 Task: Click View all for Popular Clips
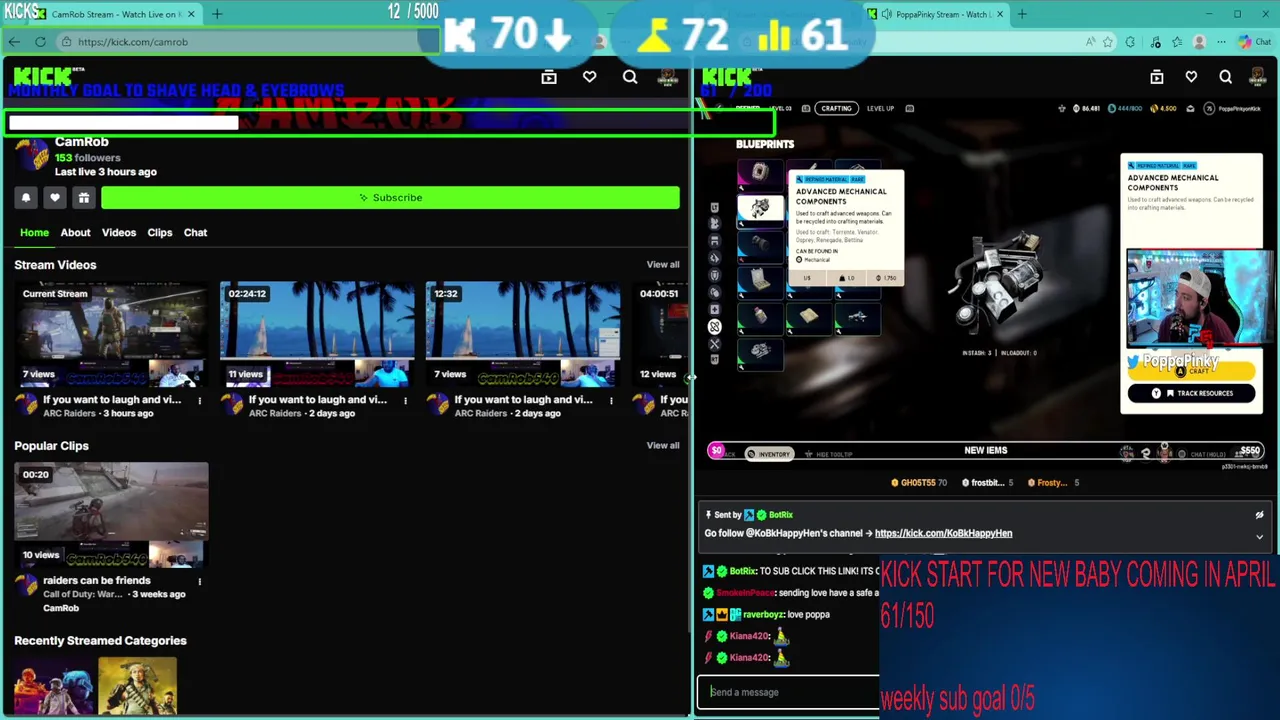pyautogui.click(x=663, y=445)
